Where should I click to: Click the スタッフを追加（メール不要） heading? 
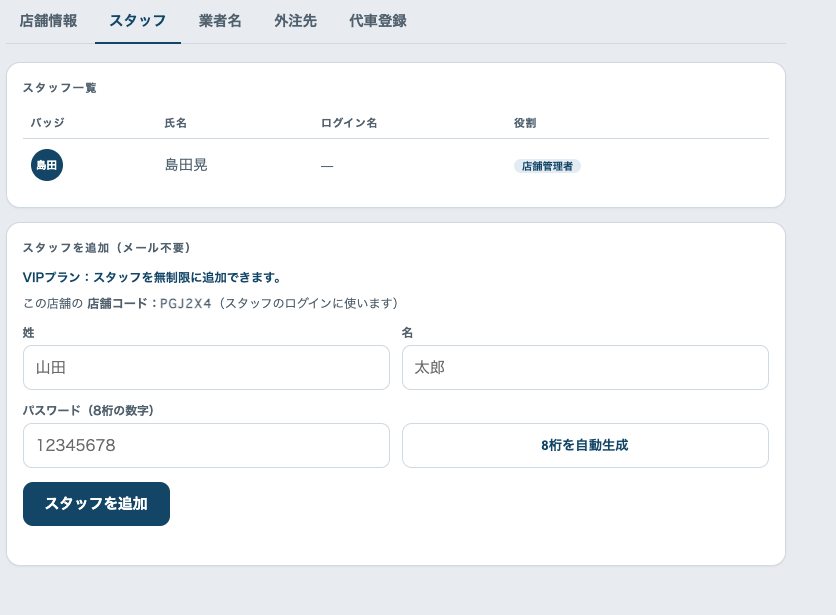(107, 248)
